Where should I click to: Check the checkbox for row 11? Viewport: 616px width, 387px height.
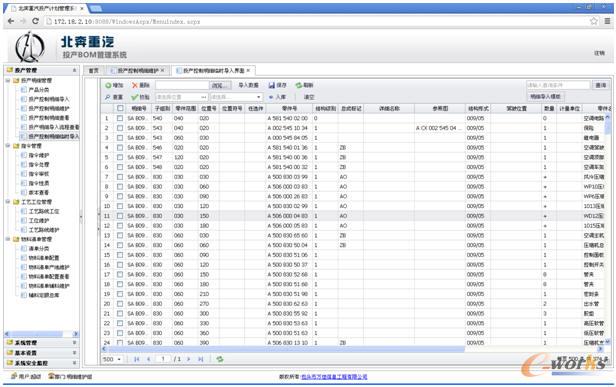[120, 216]
